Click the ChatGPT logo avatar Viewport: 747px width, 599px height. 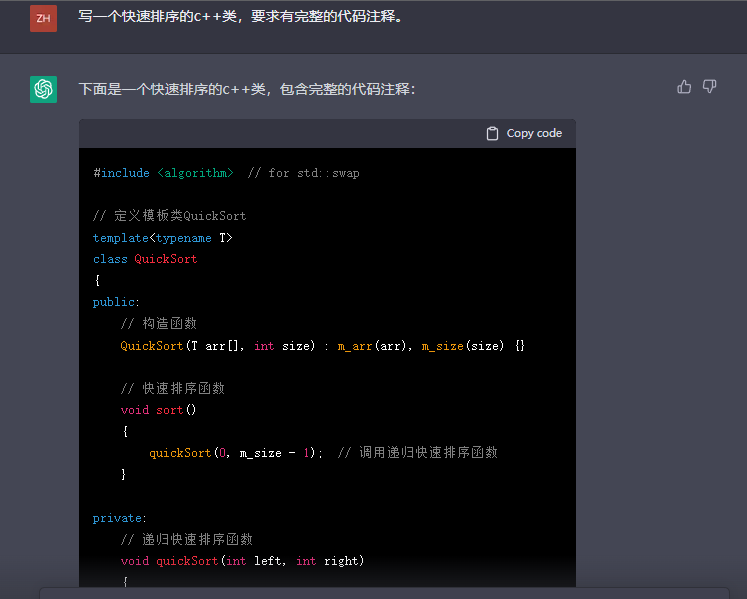43,89
